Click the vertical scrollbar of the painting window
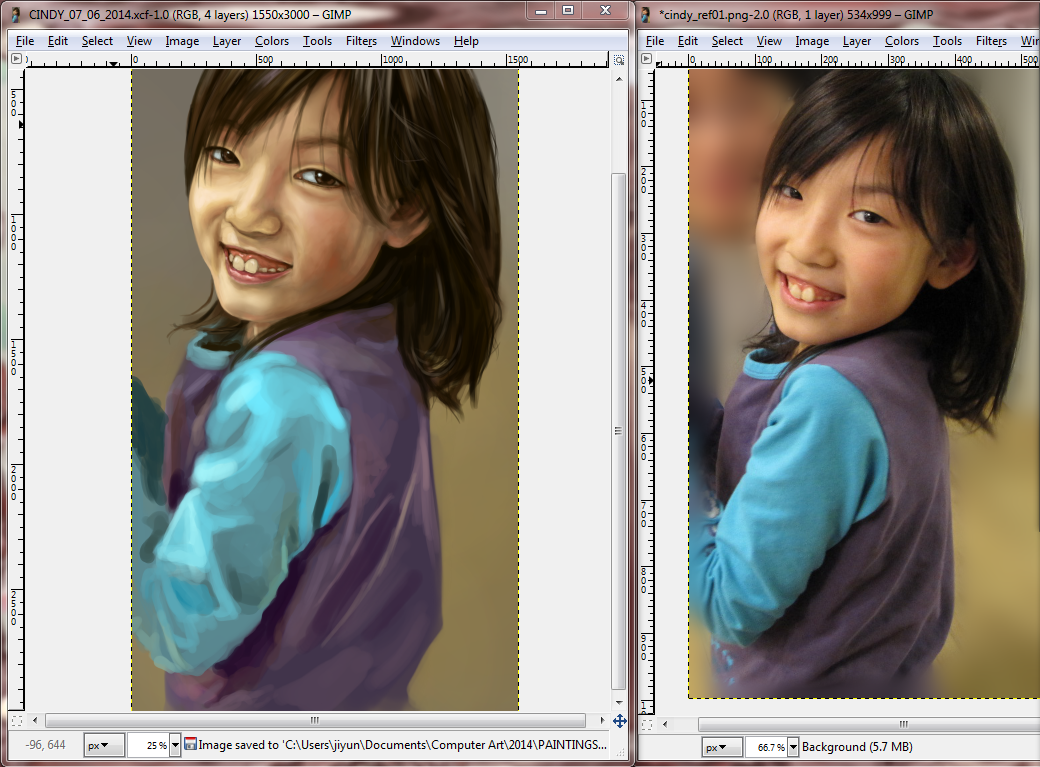 coord(619,430)
